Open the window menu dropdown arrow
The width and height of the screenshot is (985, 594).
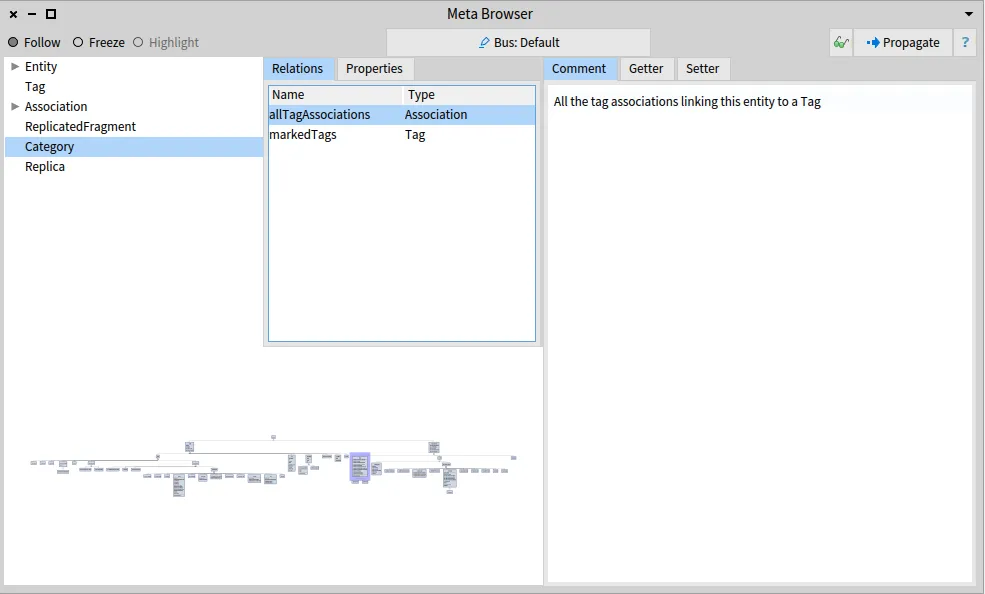pyautogui.click(x=969, y=14)
